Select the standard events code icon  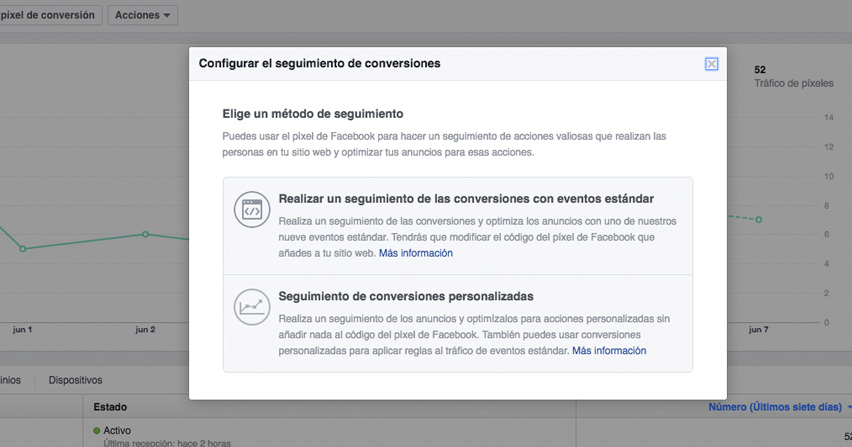[252, 210]
